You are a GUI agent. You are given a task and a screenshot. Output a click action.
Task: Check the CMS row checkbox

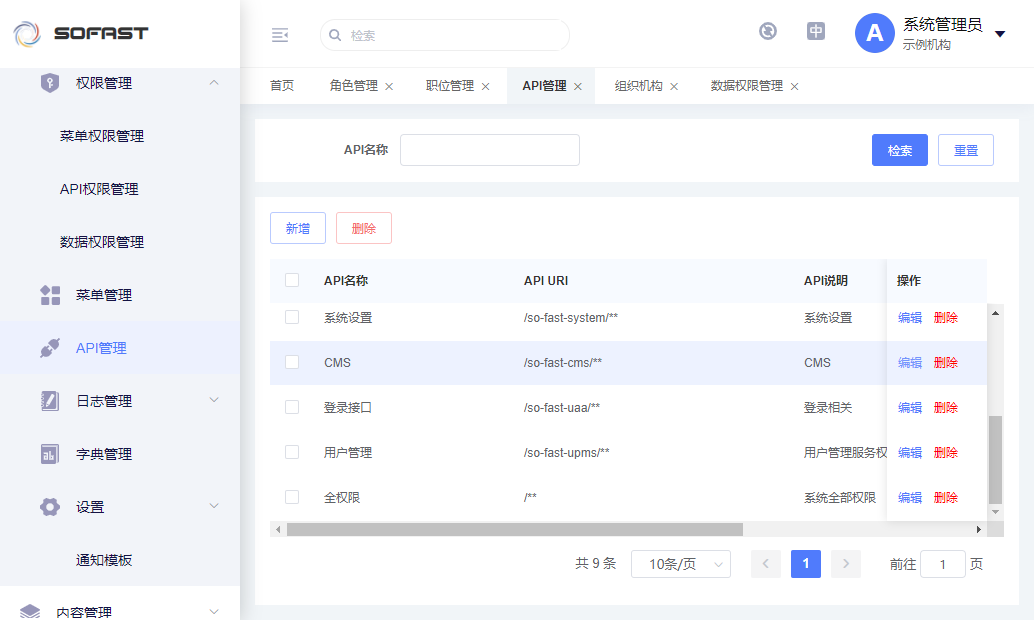point(292,362)
